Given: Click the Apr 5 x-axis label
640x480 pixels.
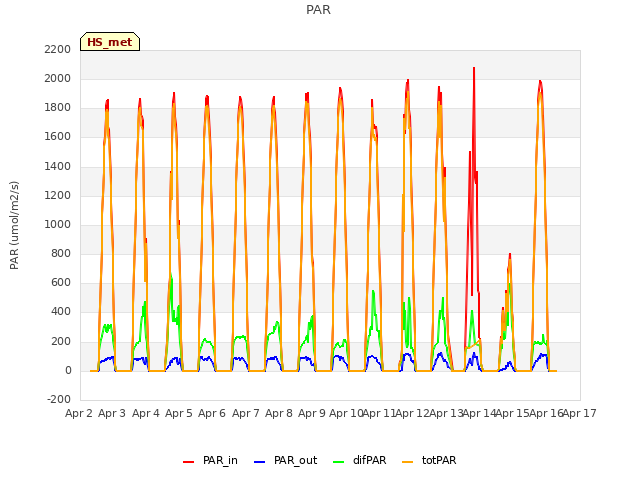Looking at the screenshot, I should click(x=179, y=413).
